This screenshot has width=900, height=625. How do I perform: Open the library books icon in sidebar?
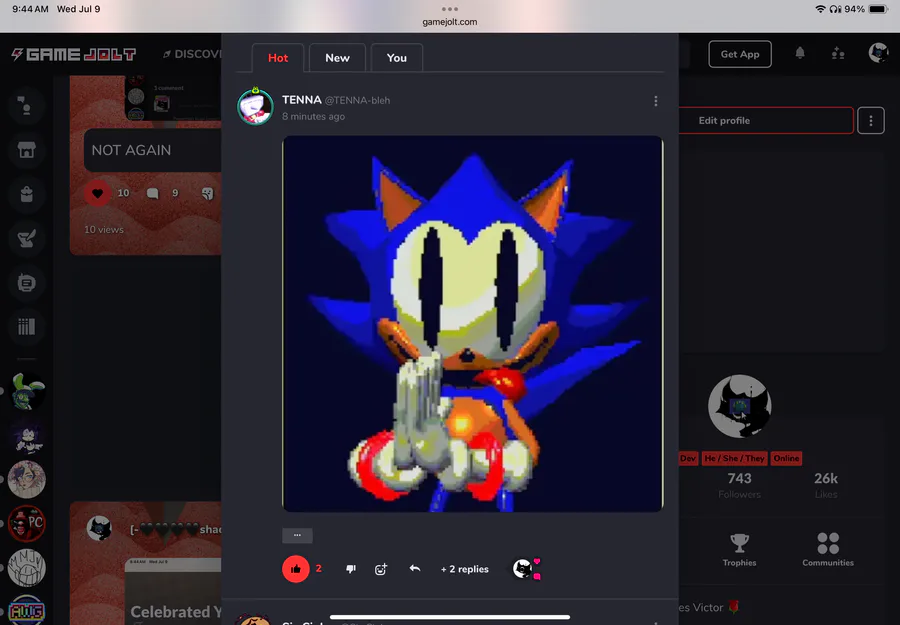26,327
